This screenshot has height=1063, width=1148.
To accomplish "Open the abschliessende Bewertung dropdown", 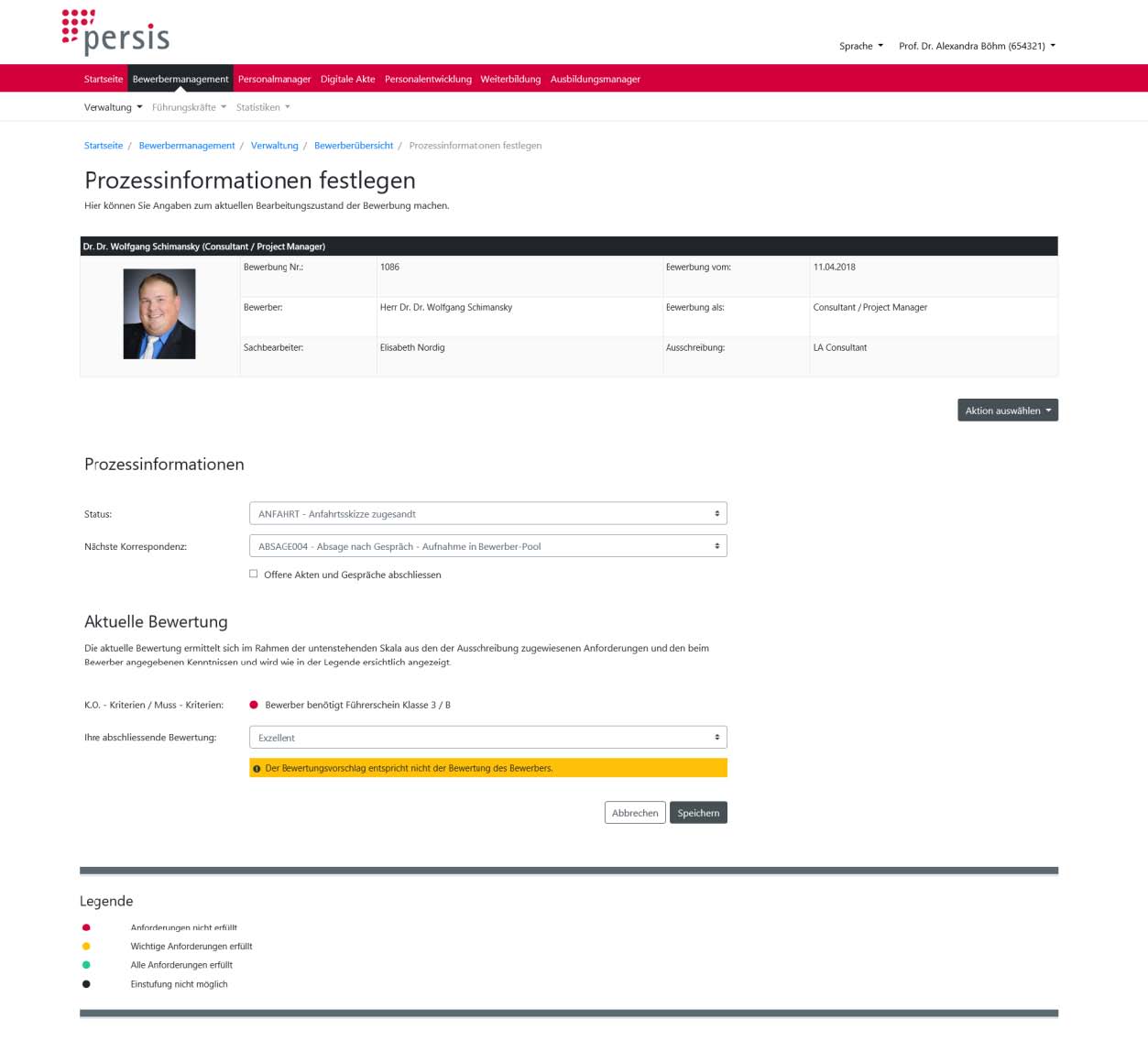I will pyautogui.click(x=488, y=738).
